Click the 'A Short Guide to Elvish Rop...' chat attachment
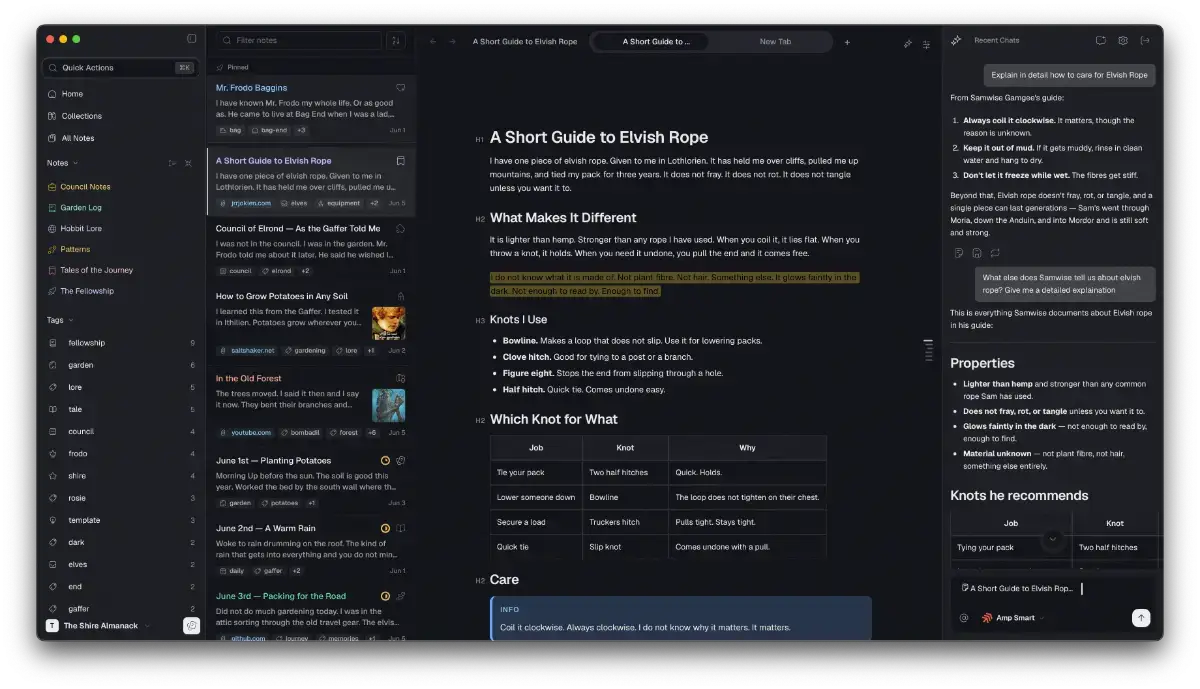 (1017, 588)
